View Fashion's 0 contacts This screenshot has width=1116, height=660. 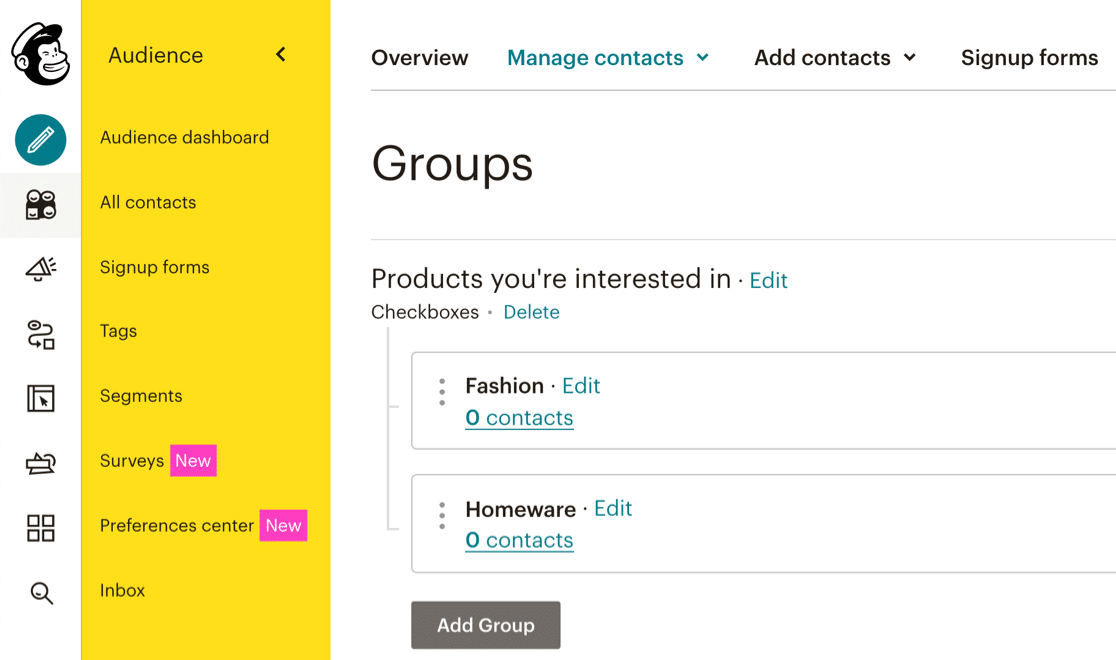519,418
